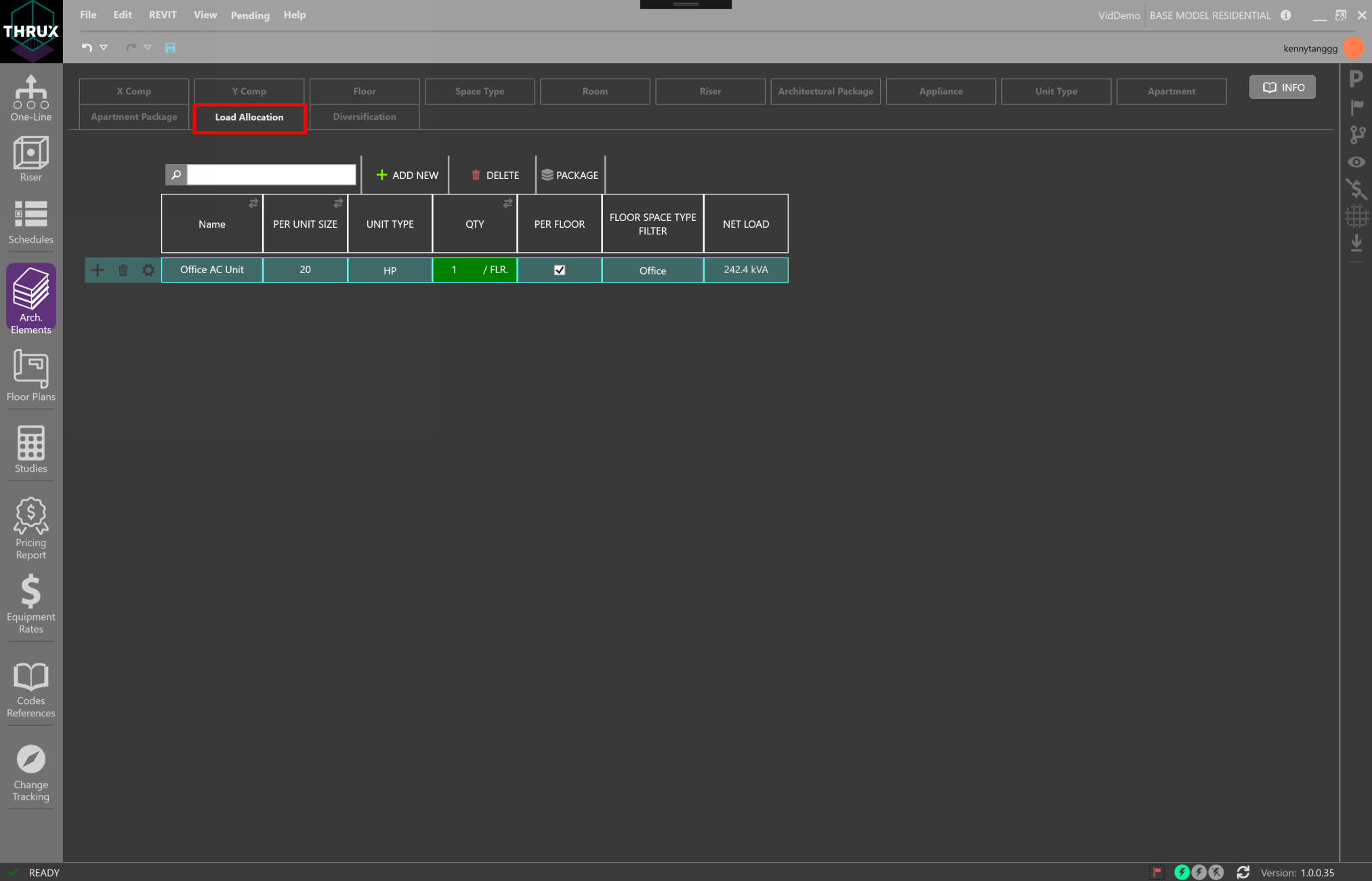Image resolution: width=1372 pixels, height=881 pixels.
Task: Toggle the PER FLOOR checkbox
Action: pos(559,270)
